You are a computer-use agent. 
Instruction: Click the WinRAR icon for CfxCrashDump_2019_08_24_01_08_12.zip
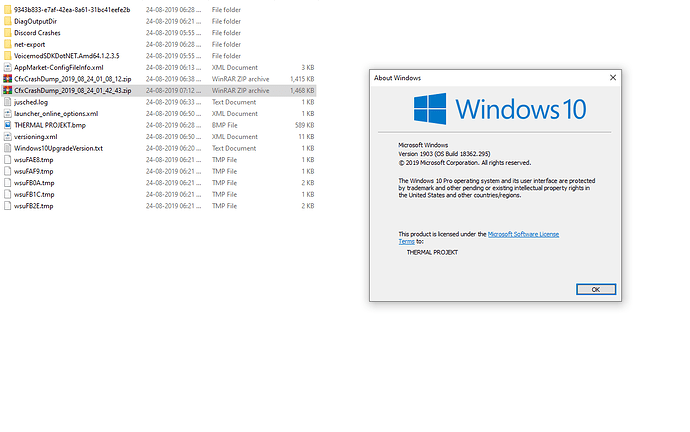pos(6,78)
